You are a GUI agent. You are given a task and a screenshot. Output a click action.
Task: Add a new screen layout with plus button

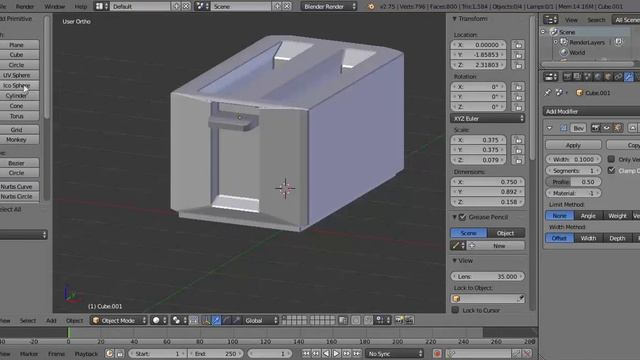[x=176, y=6]
